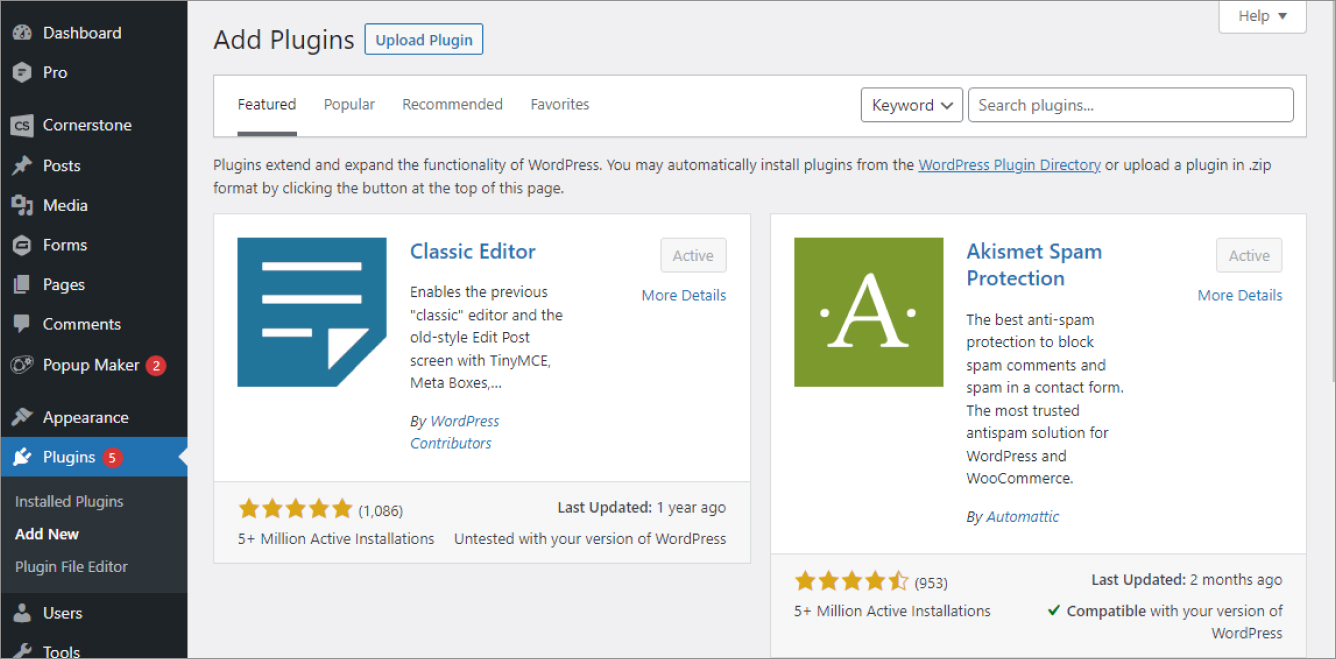Open More Details for Classic Editor
Screen dimensions: 1336x659
pyautogui.click(x=684, y=295)
